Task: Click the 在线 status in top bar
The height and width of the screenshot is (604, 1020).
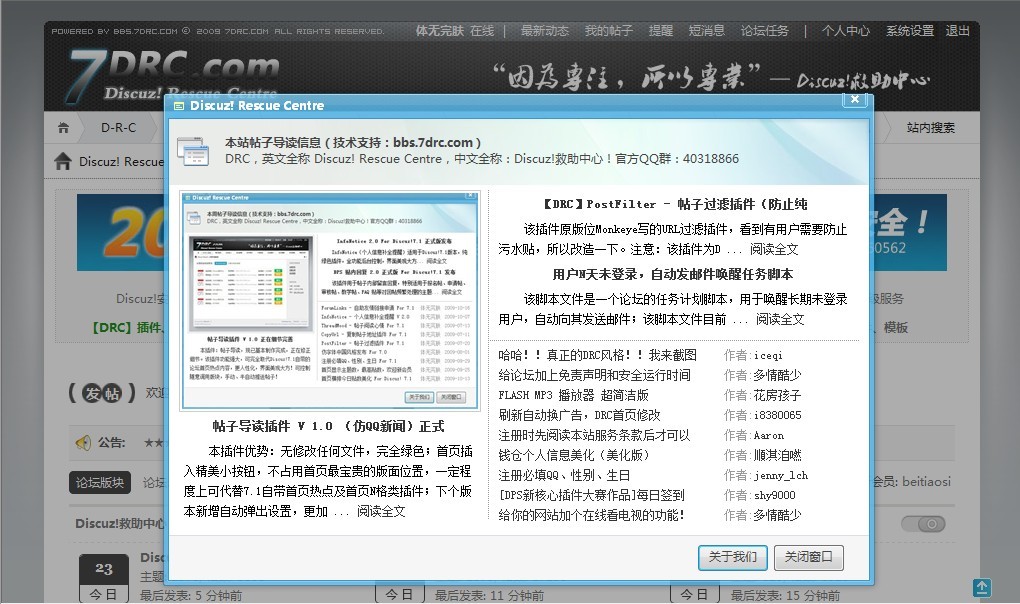Action: [482, 31]
